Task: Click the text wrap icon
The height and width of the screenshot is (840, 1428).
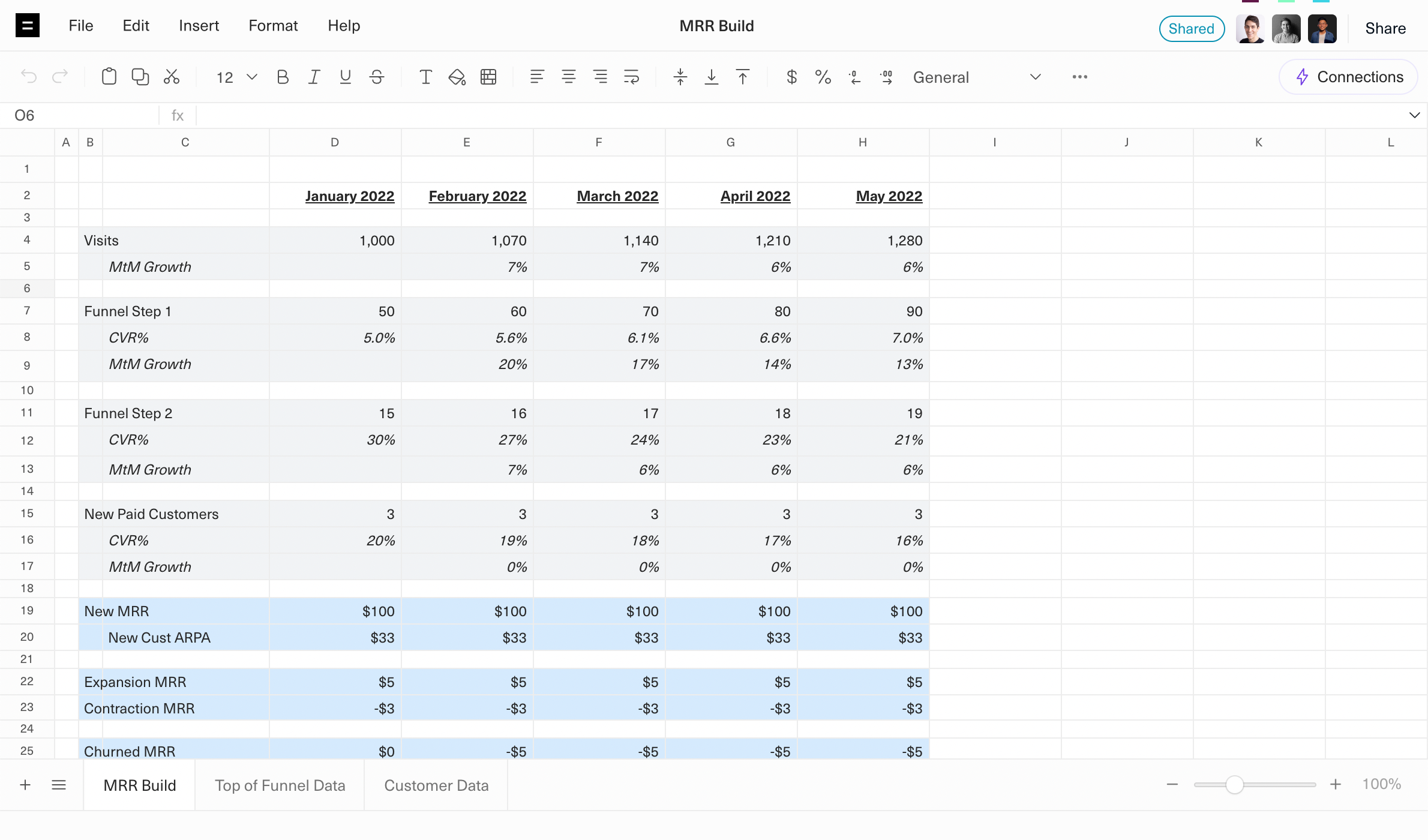Action: pos(631,77)
